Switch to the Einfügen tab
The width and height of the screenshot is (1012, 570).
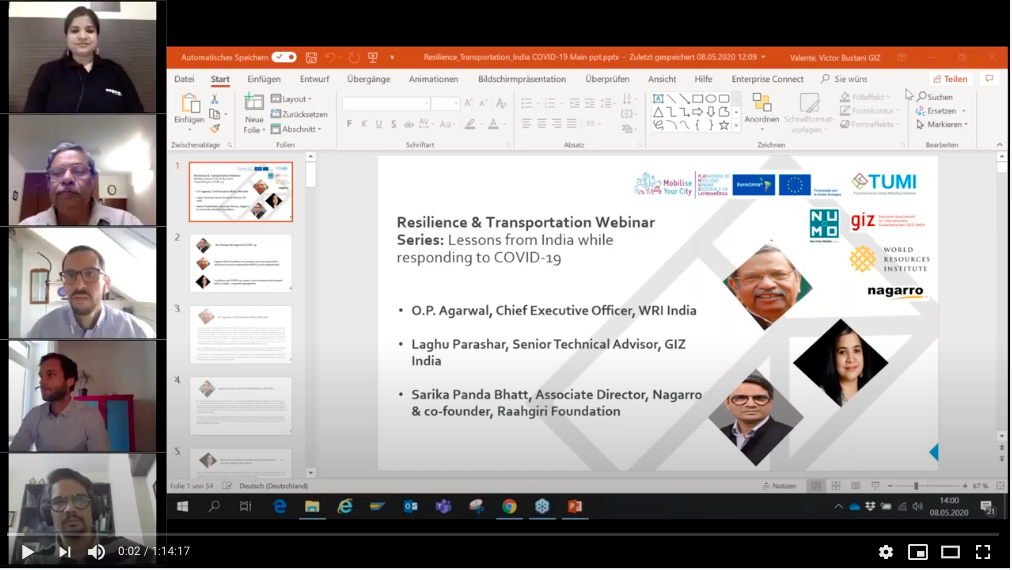click(264, 79)
